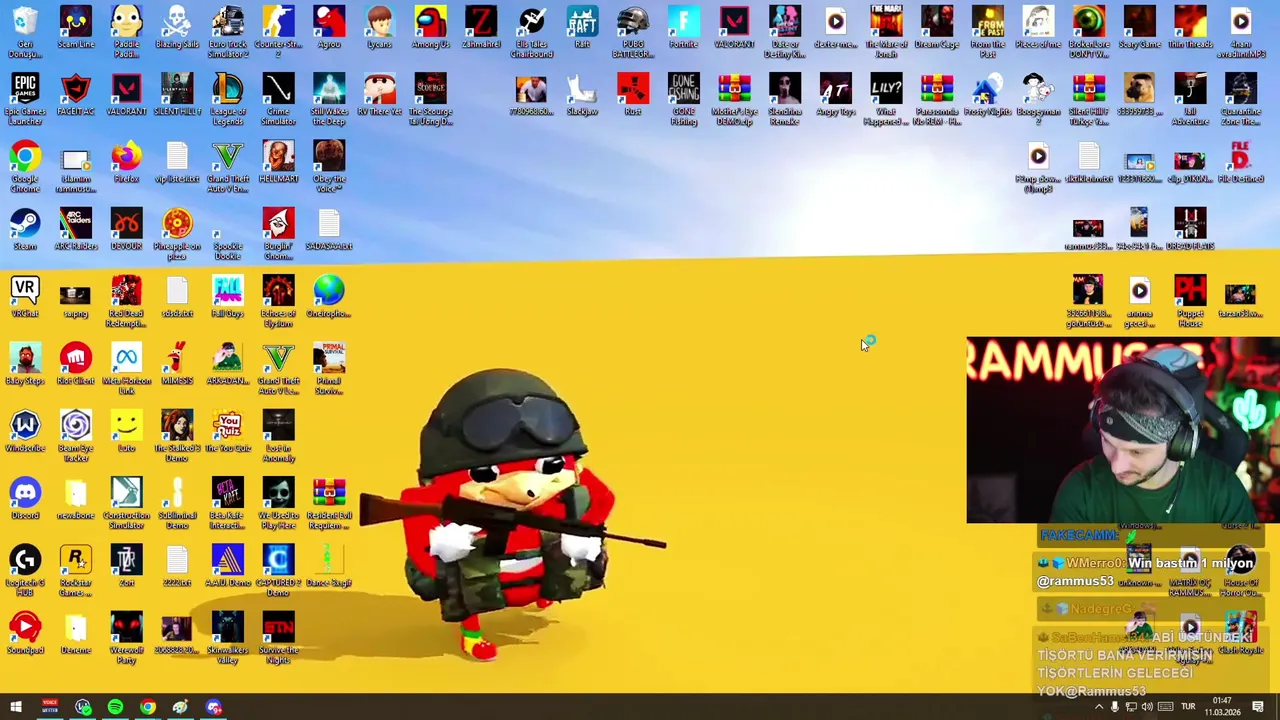Select the Slackjaw desktop icon

coord(582,95)
